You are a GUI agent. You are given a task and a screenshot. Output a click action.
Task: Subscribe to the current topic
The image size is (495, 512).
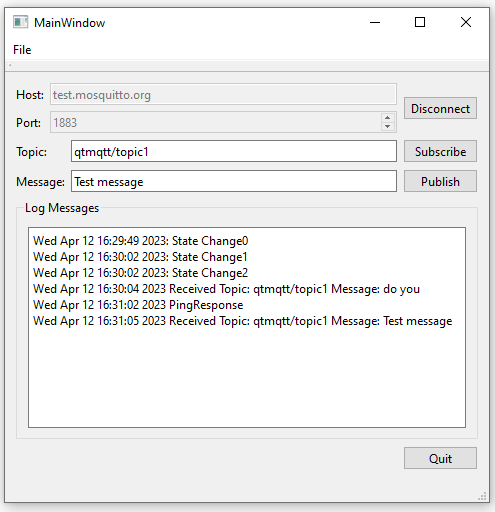pyautogui.click(x=440, y=151)
